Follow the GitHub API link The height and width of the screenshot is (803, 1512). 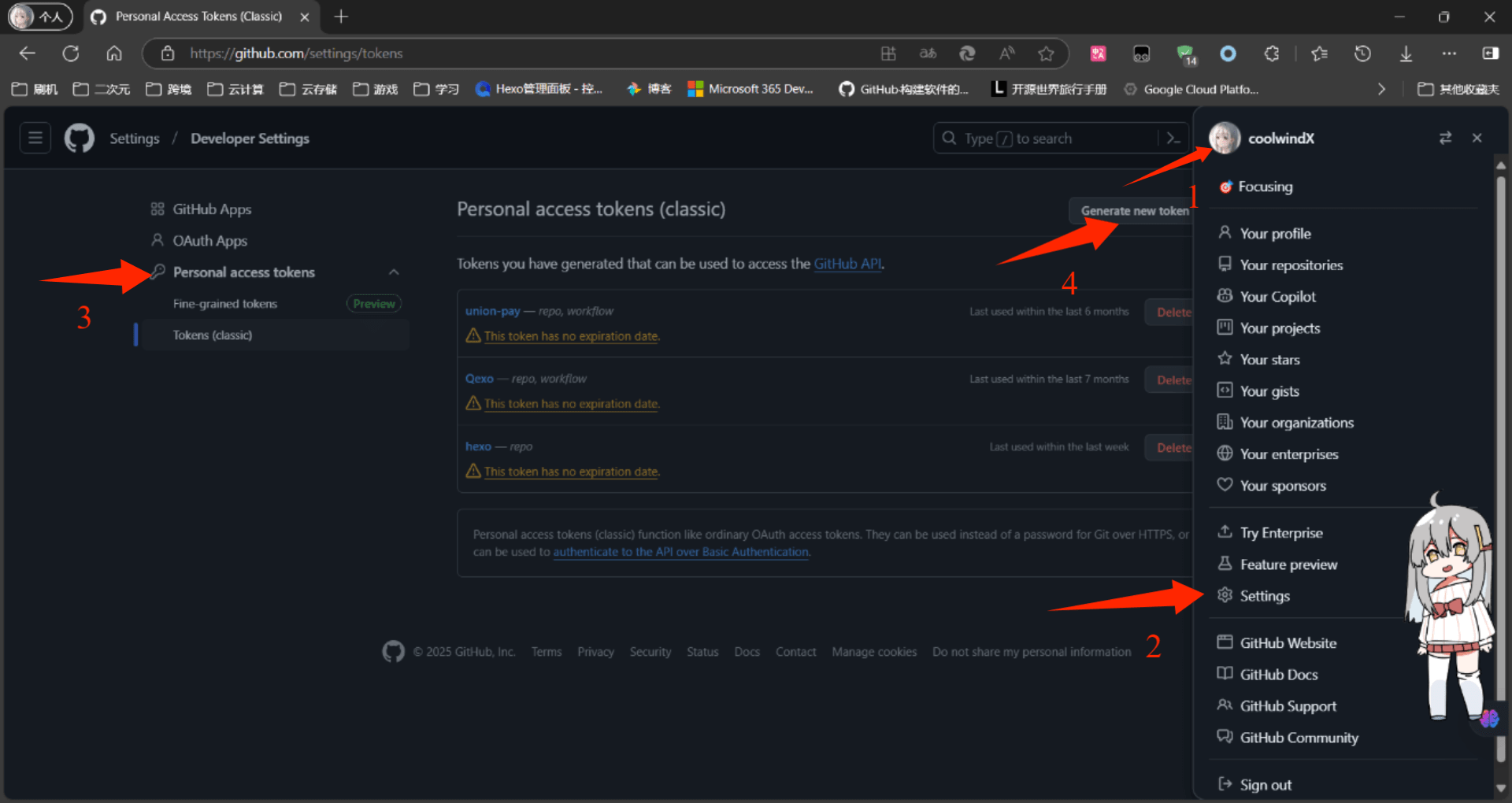pos(847,264)
